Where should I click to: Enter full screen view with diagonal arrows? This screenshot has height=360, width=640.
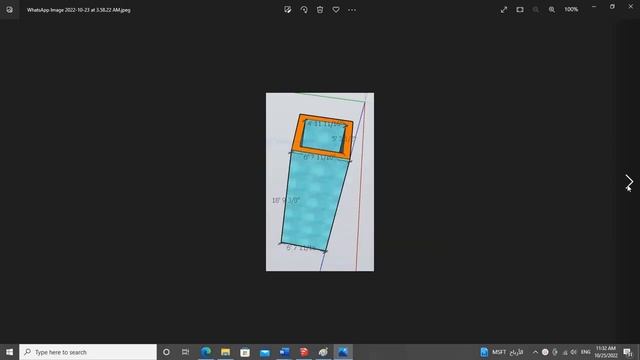click(x=504, y=10)
